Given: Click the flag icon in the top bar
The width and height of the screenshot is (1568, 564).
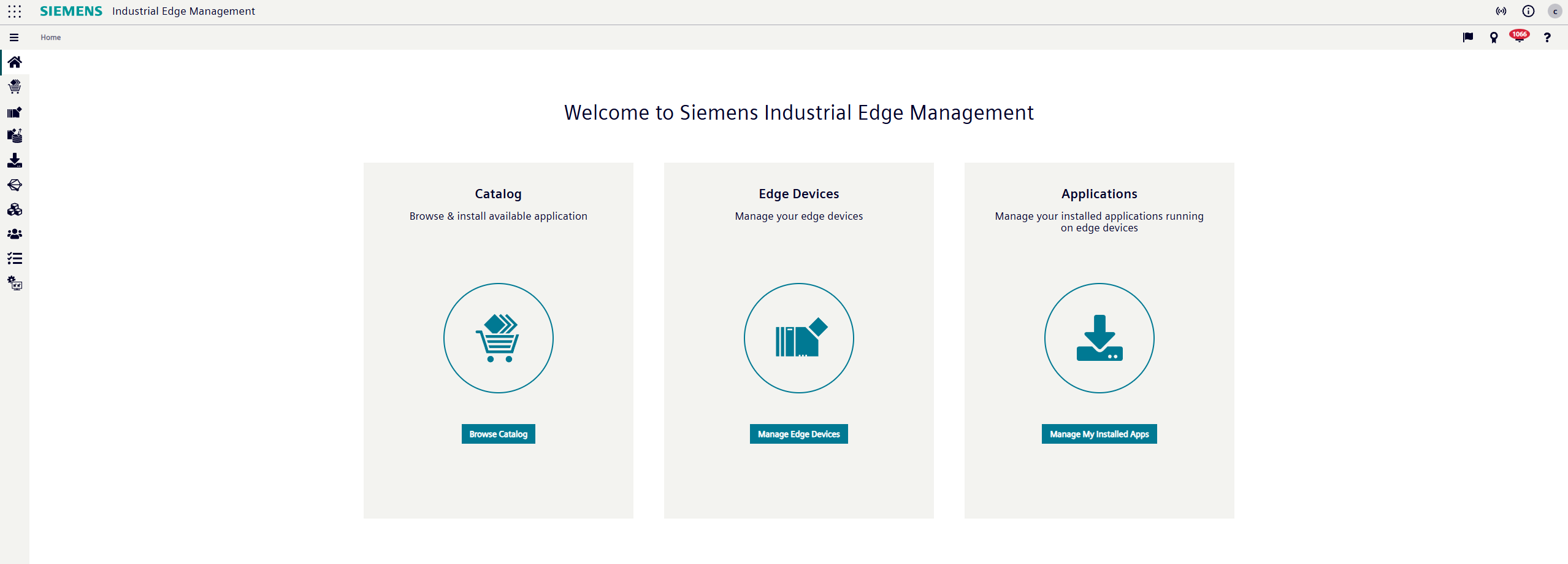Looking at the screenshot, I should click(1467, 37).
